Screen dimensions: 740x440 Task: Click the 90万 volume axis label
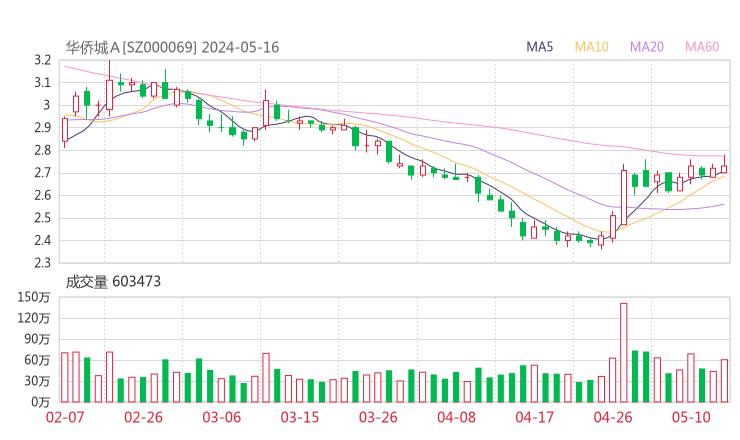(37, 339)
